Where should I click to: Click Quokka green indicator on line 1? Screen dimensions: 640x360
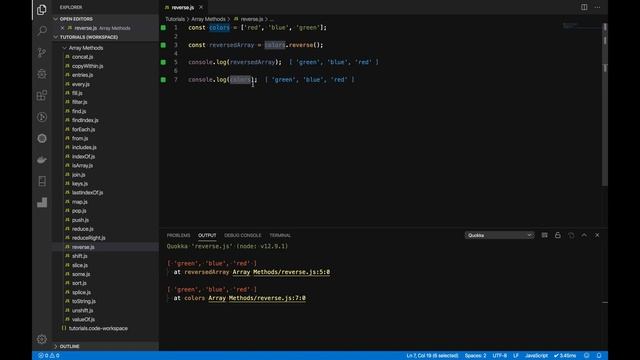pos(163,28)
